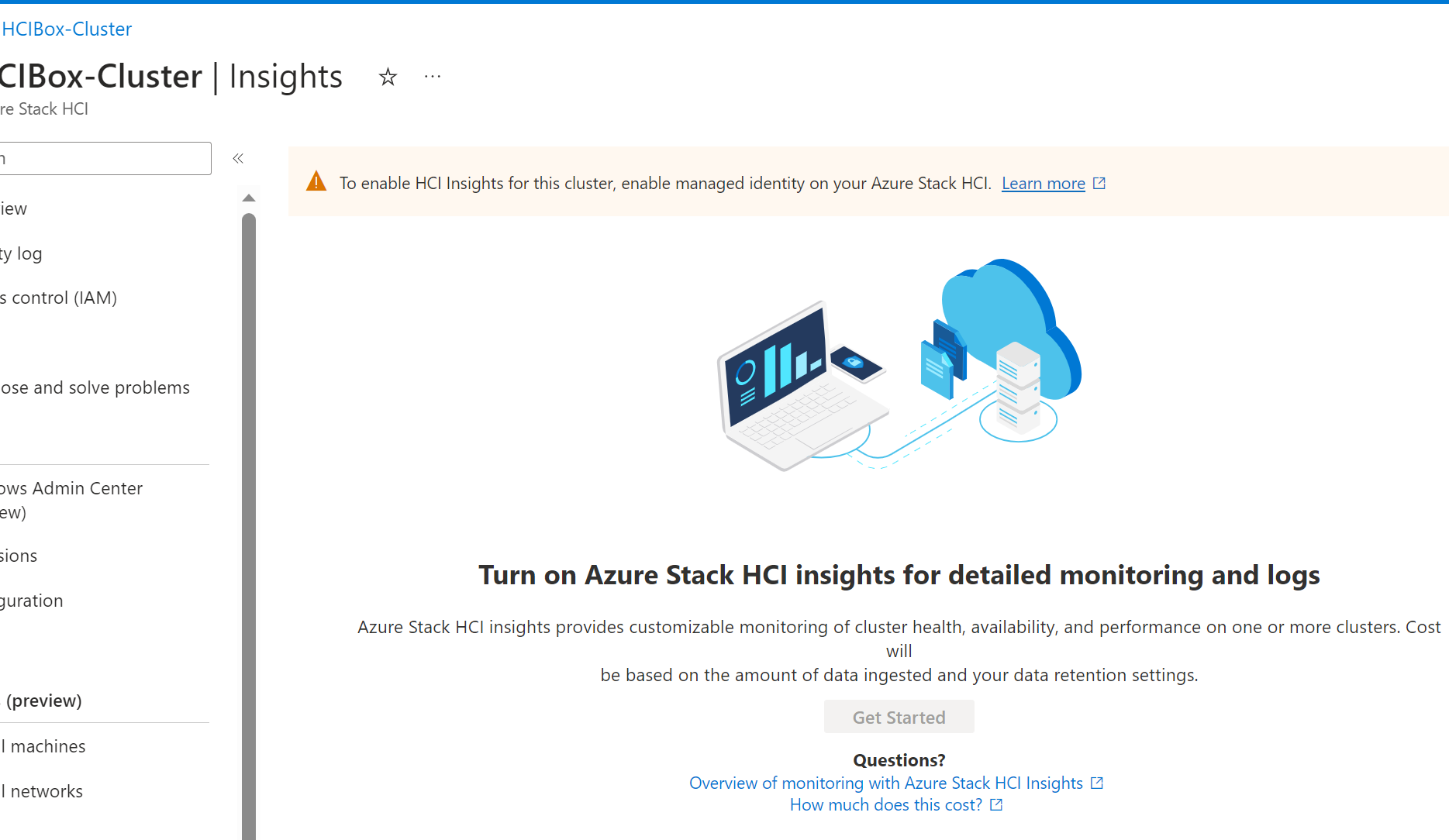Collapse the sidebar using double chevron
Image resolution: width=1449 pixels, height=840 pixels.
click(238, 158)
